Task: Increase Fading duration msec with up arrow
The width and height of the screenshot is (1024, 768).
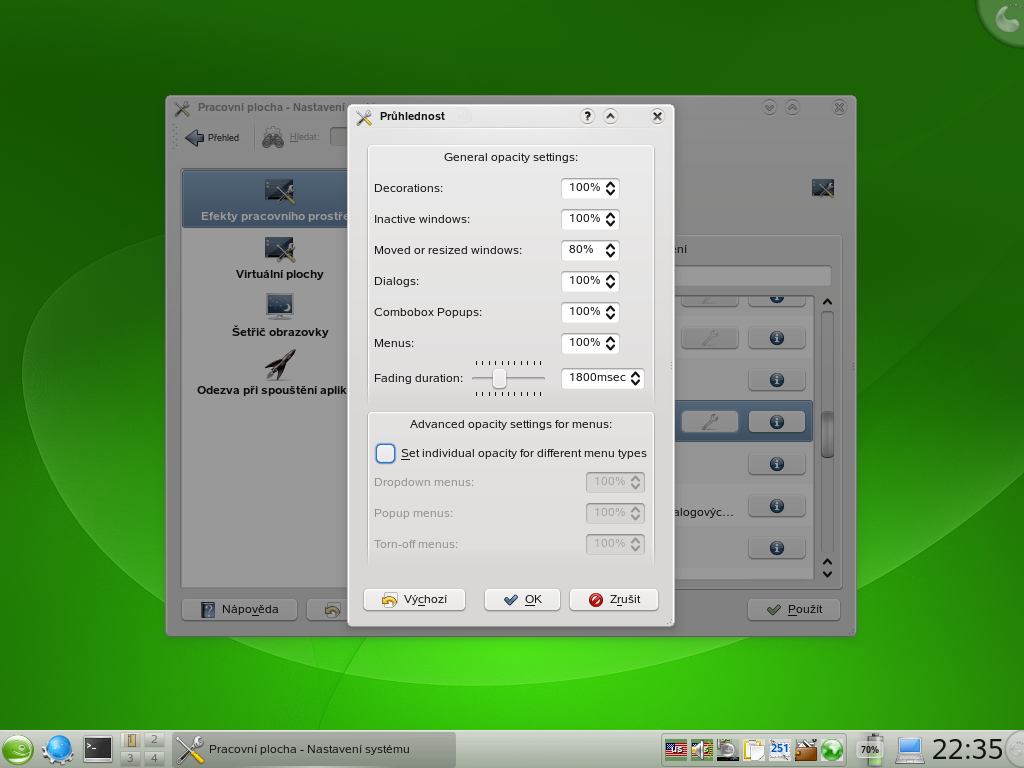Action: pyautogui.click(x=635, y=374)
